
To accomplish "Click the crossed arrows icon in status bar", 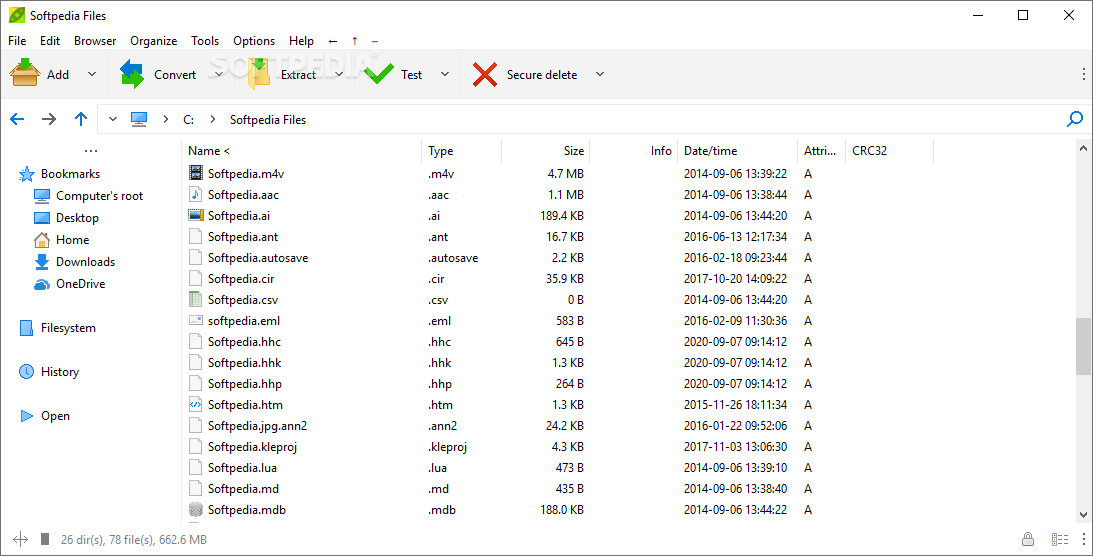I will 20,539.
